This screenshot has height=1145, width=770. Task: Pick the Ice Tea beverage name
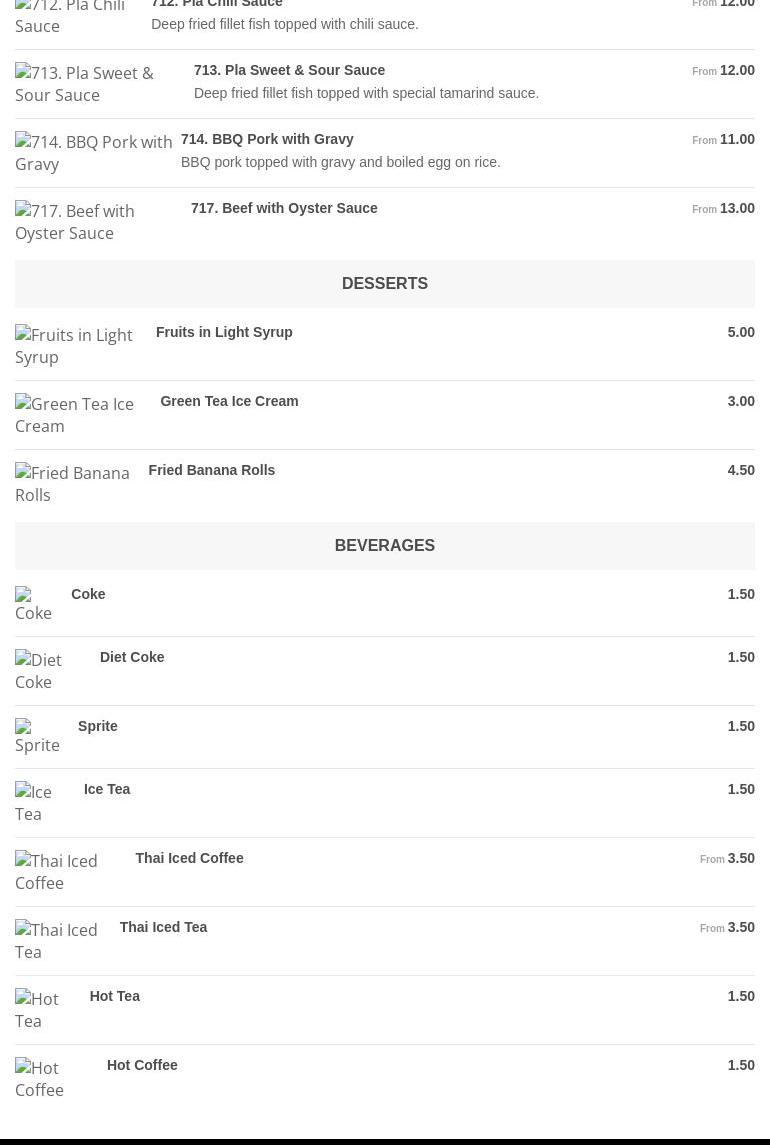[107, 789]
